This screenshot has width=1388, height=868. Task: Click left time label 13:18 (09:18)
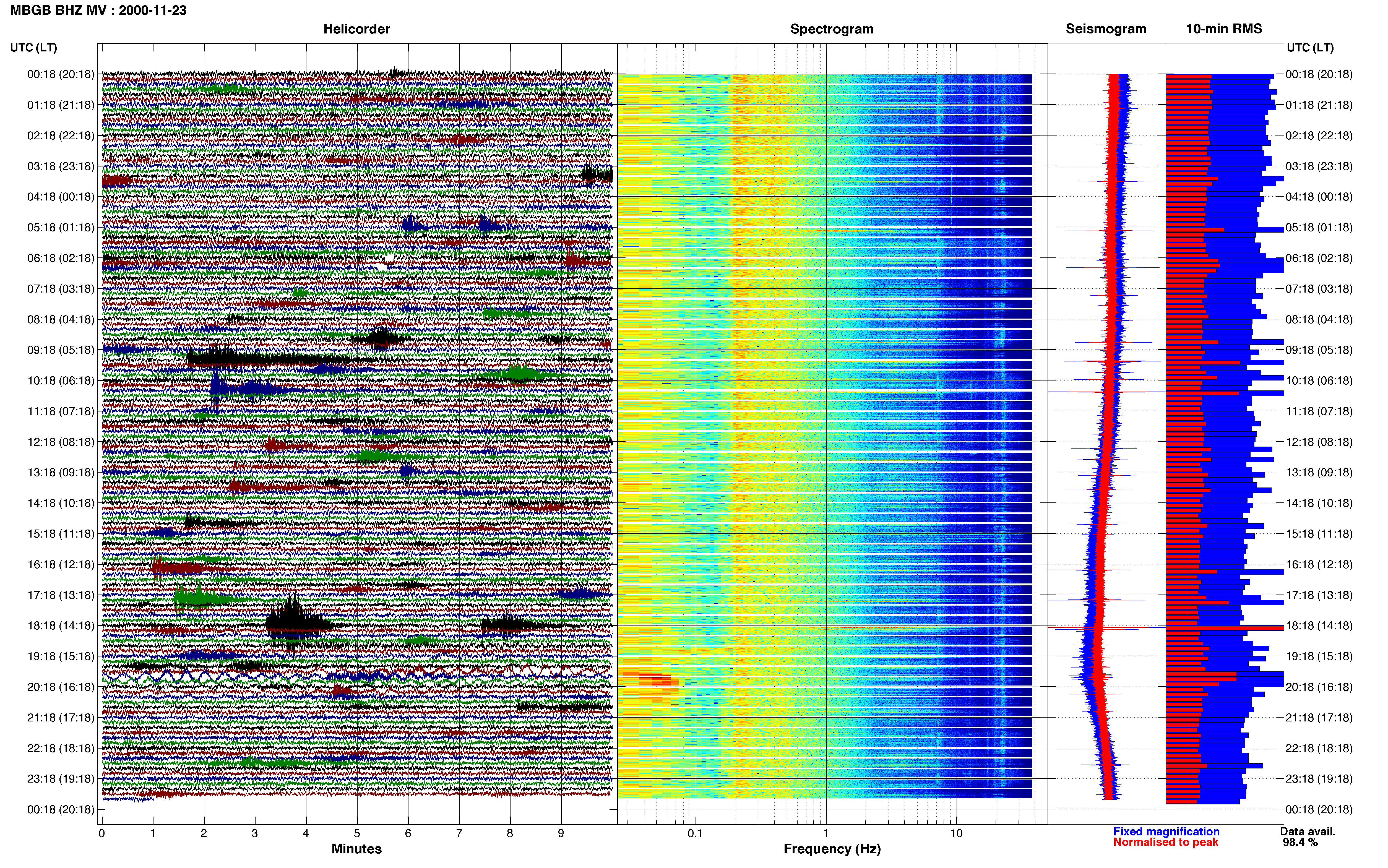tap(61, 473)
